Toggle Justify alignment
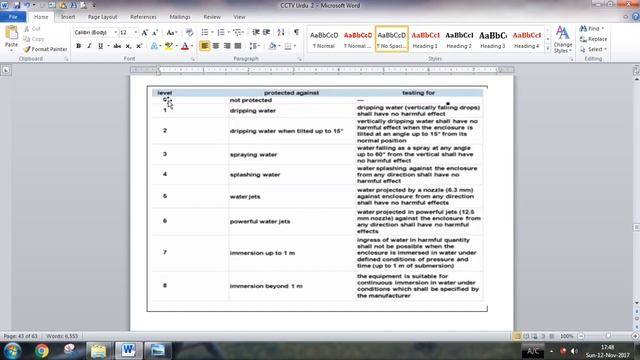Viewport: 640px width, 360px height. 238,46
